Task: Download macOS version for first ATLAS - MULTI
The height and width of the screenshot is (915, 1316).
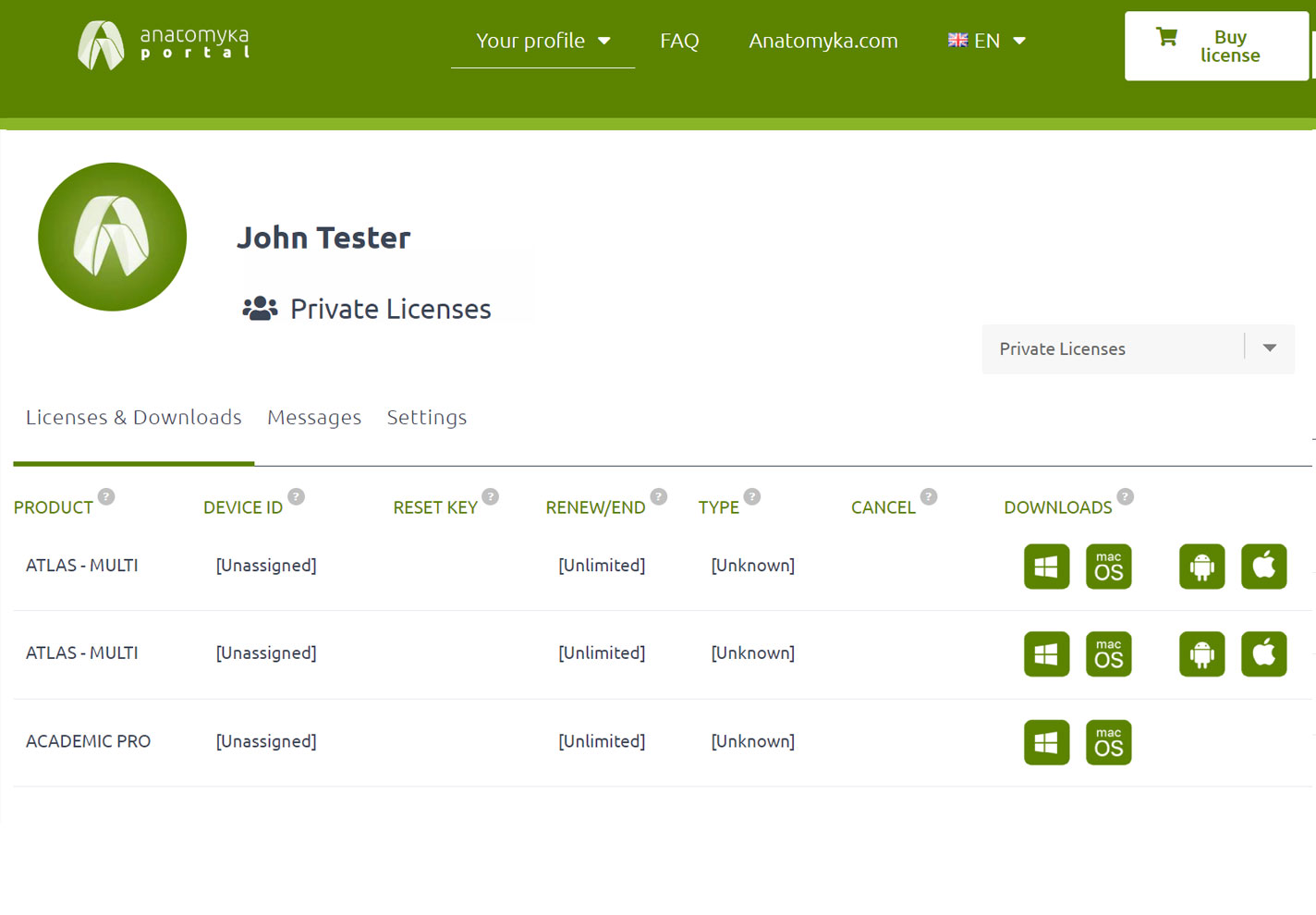Action: point(1109,567)
